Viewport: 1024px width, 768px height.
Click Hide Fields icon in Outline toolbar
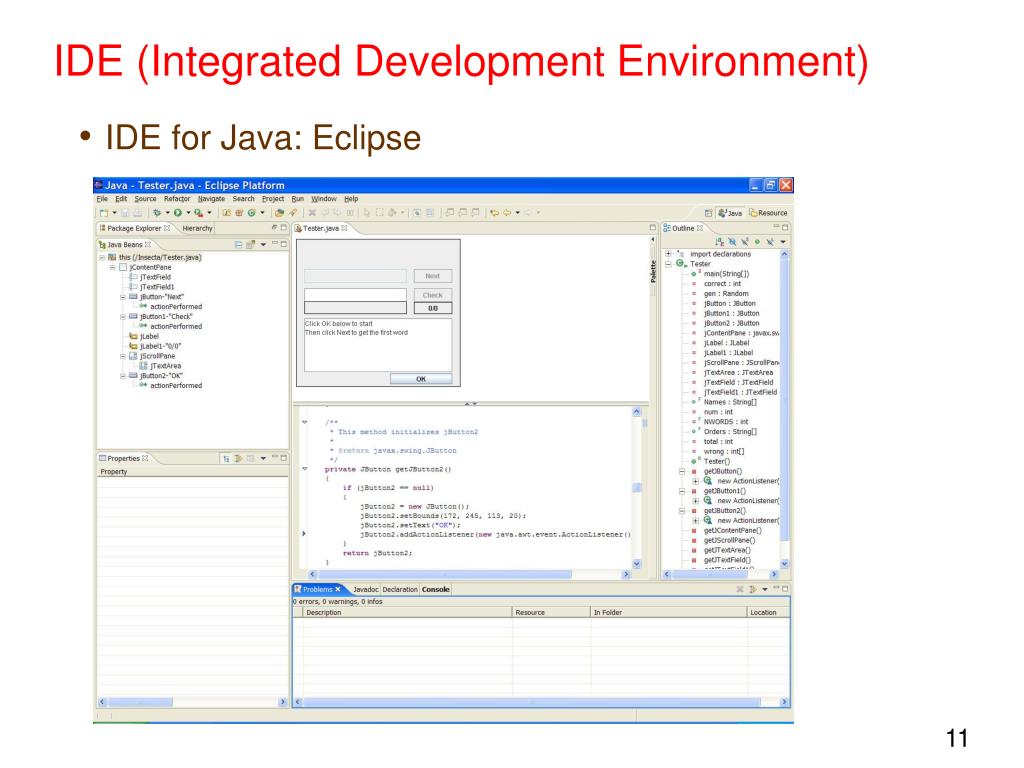(x=732, y=242)
